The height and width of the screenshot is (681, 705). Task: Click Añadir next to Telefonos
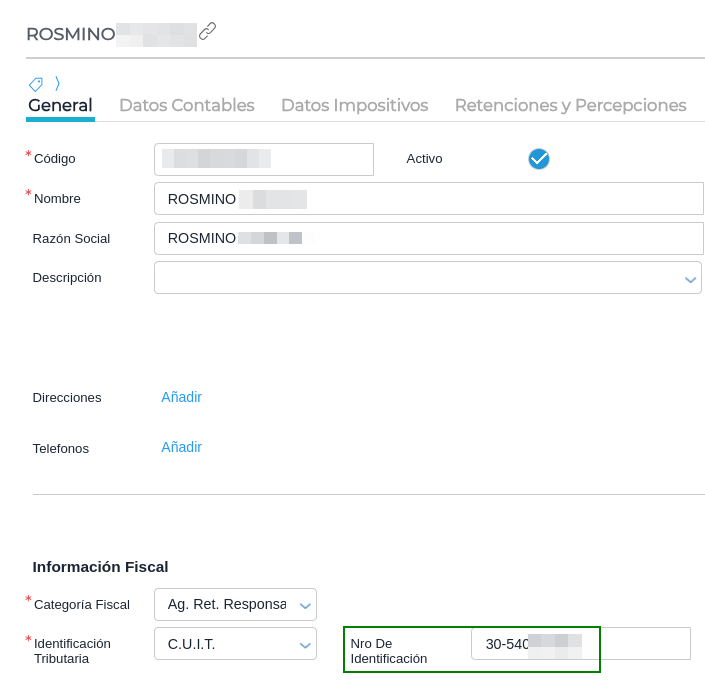pyautogui.click(x=181, y=447)
